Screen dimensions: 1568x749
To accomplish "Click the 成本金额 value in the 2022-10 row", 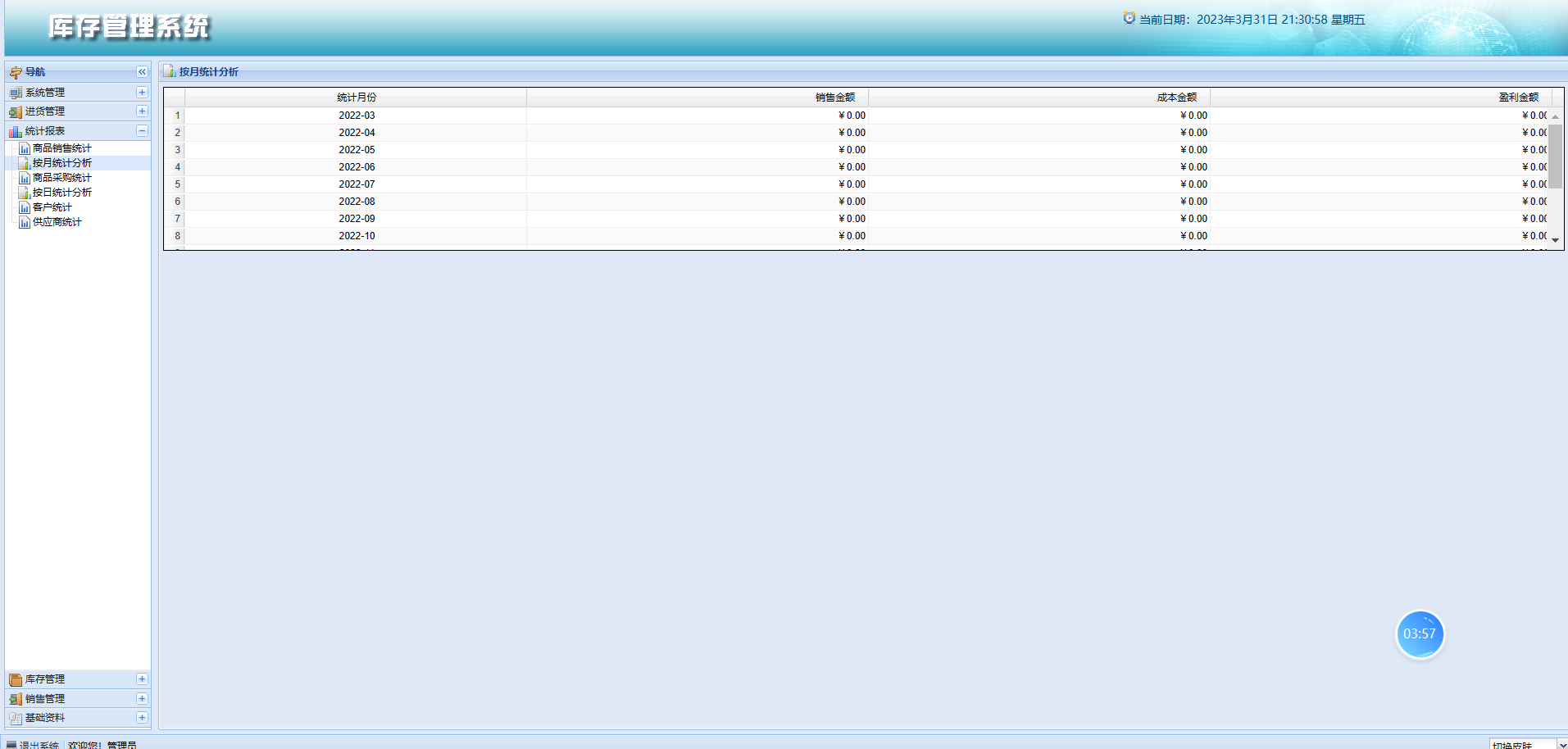I will (1193, 236).
